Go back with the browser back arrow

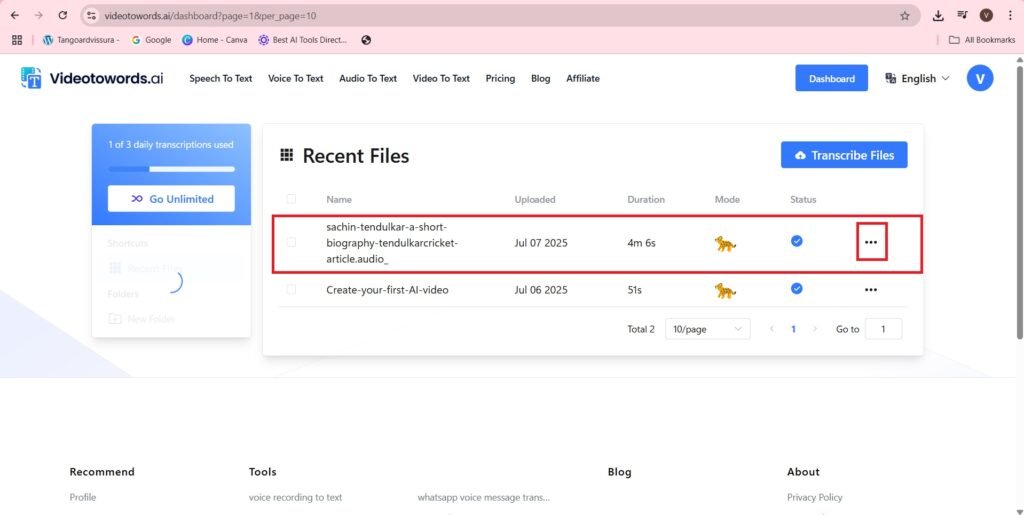(x=15, y=16)
